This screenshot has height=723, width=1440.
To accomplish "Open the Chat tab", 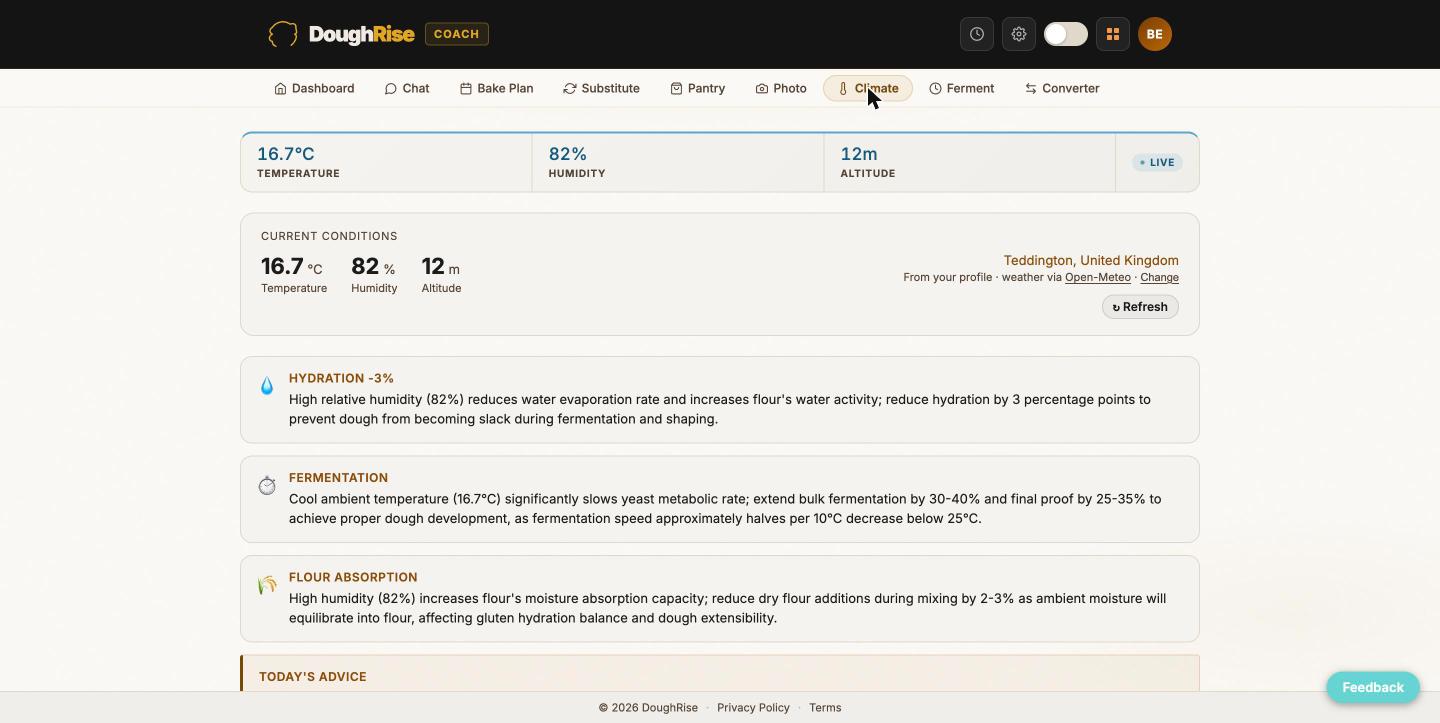I will [407, 88].
